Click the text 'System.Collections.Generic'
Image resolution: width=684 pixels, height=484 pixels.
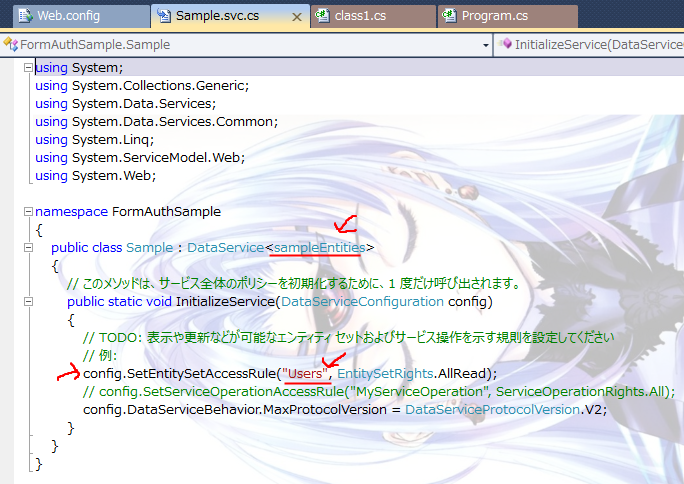160,85
